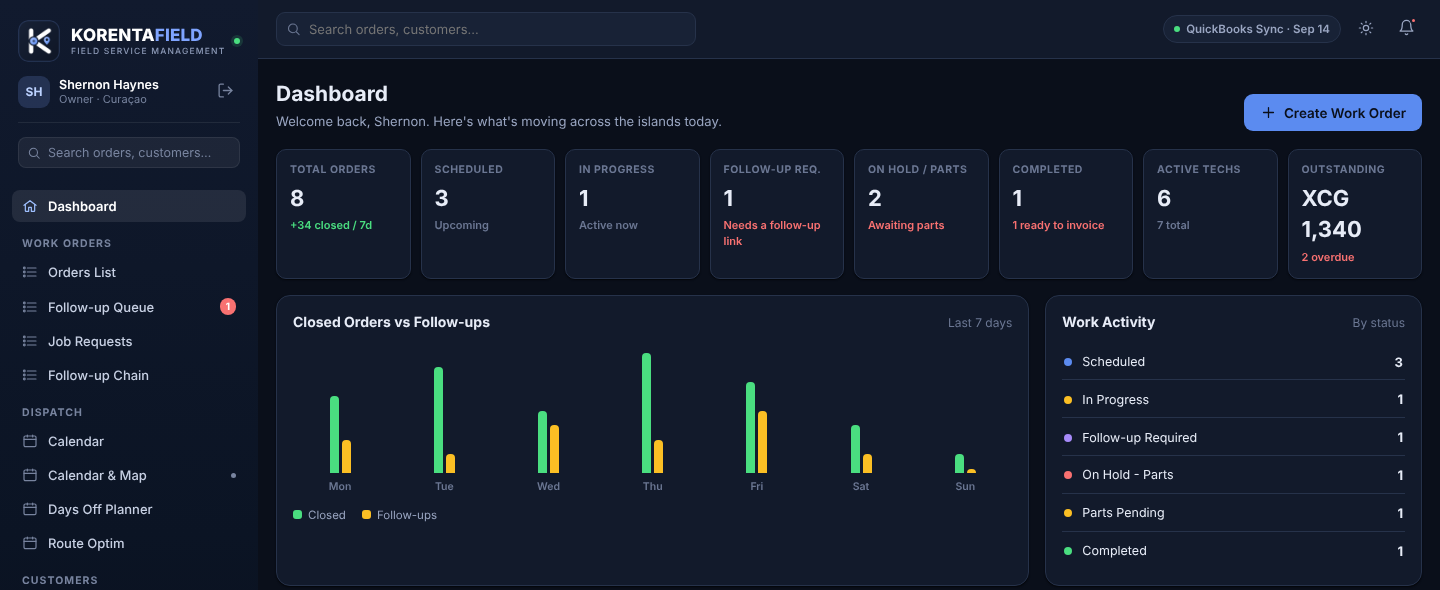Open the Active Techs stat card
The width and height of the screenshot is (1440, 590).
[x=1210, y=214]
